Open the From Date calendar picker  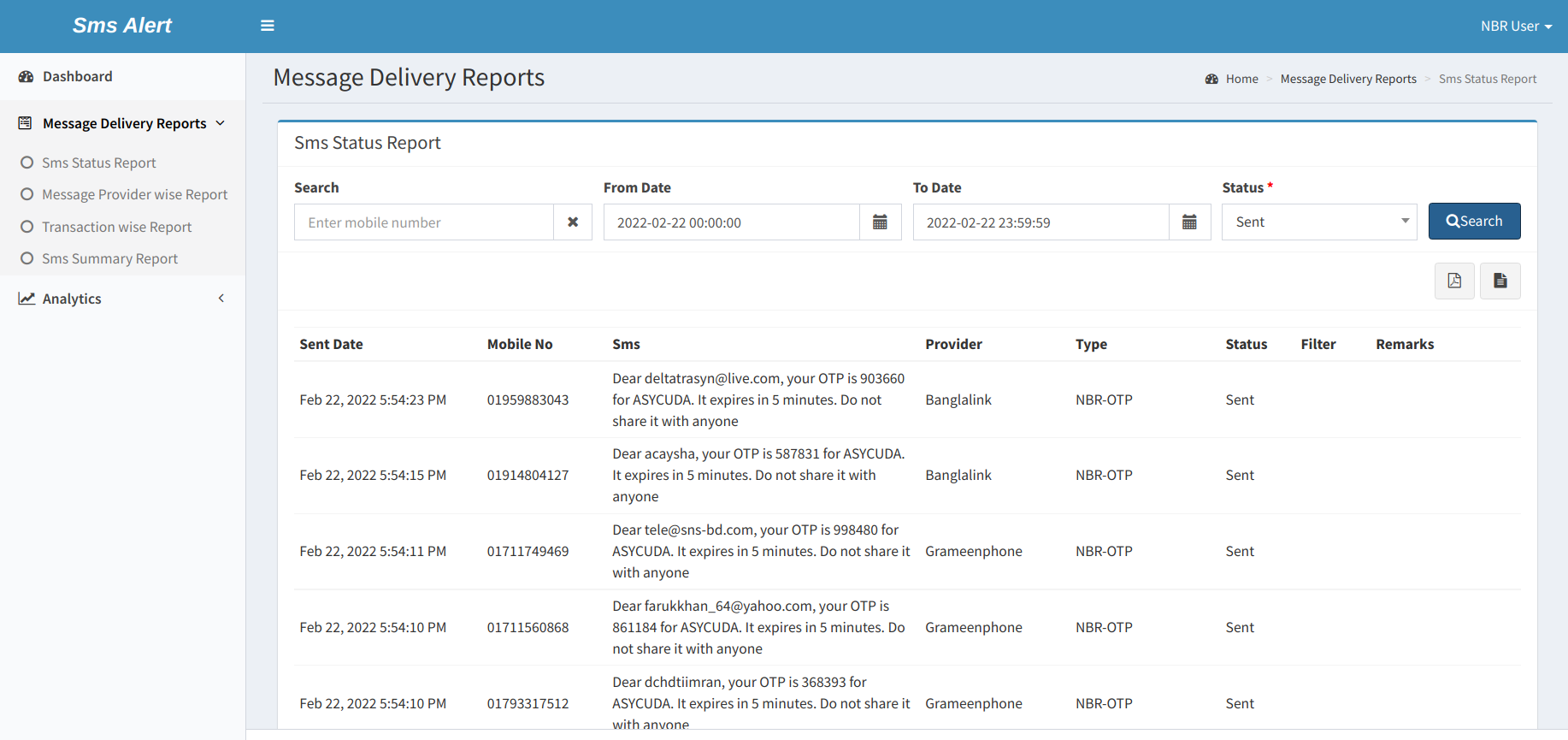[x=880, y=222]
